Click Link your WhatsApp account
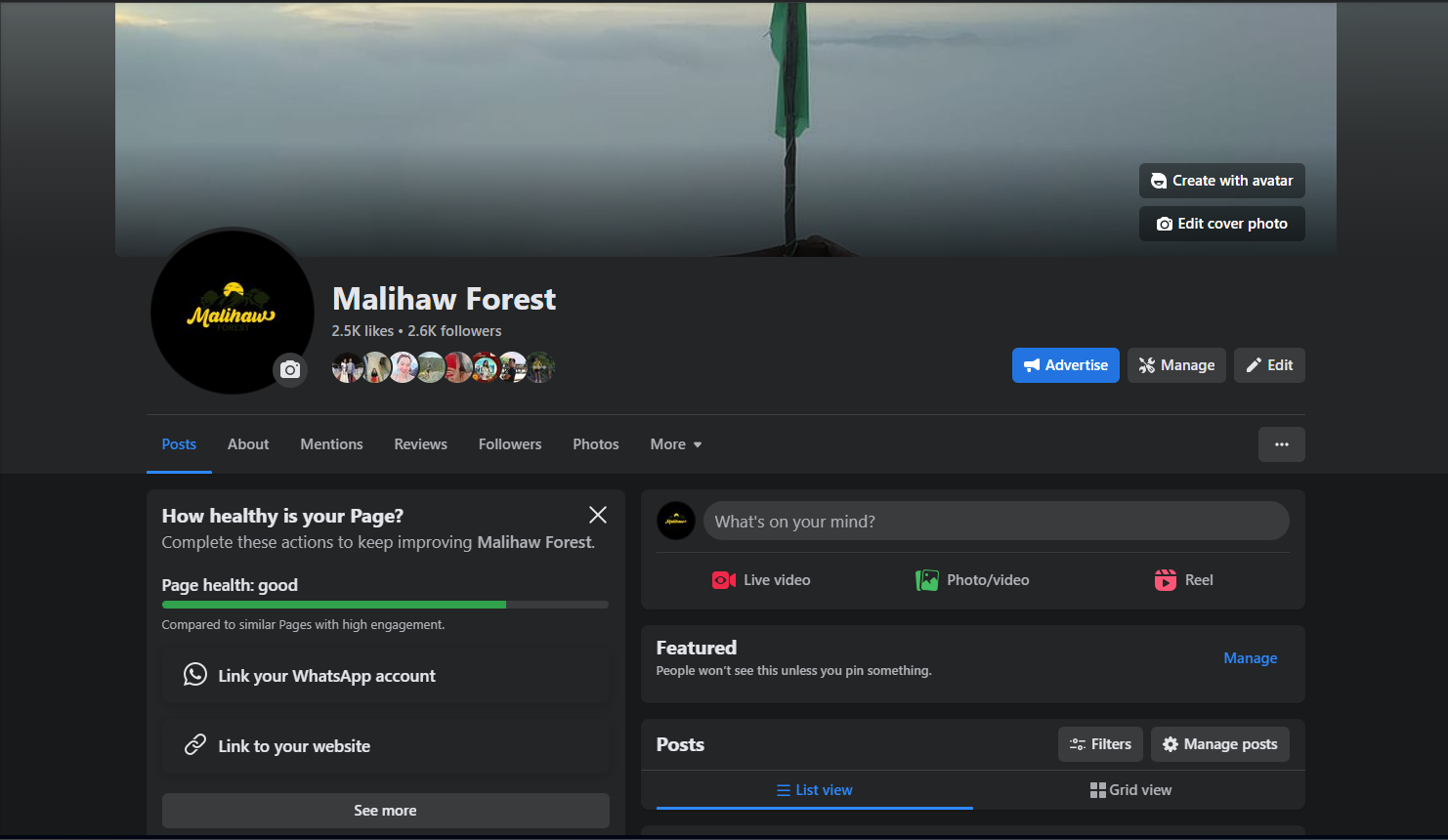Viewport: 1448px width, 840px height. (385, 676)
